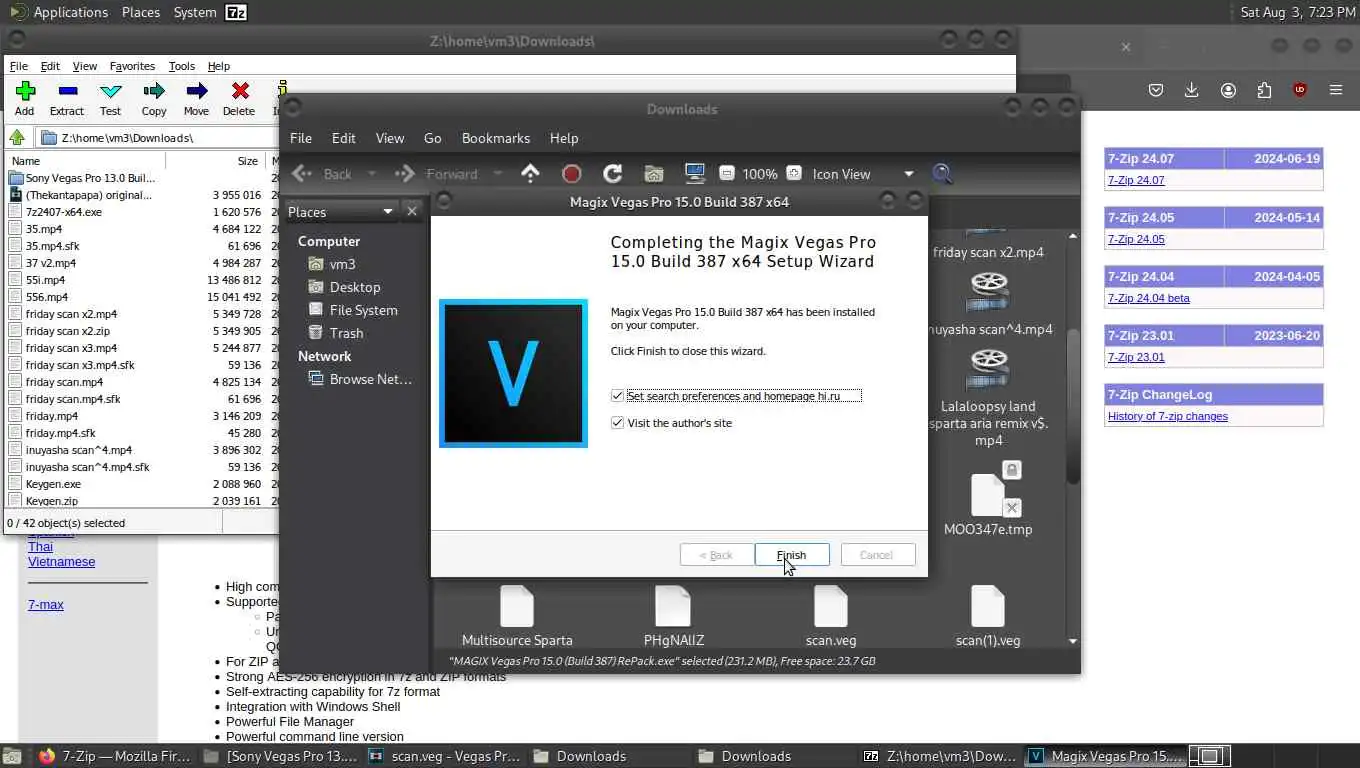The height and width of the screenshot is (768, 1360).
Task: Open the Places menu in top panel
Action: 141,12
